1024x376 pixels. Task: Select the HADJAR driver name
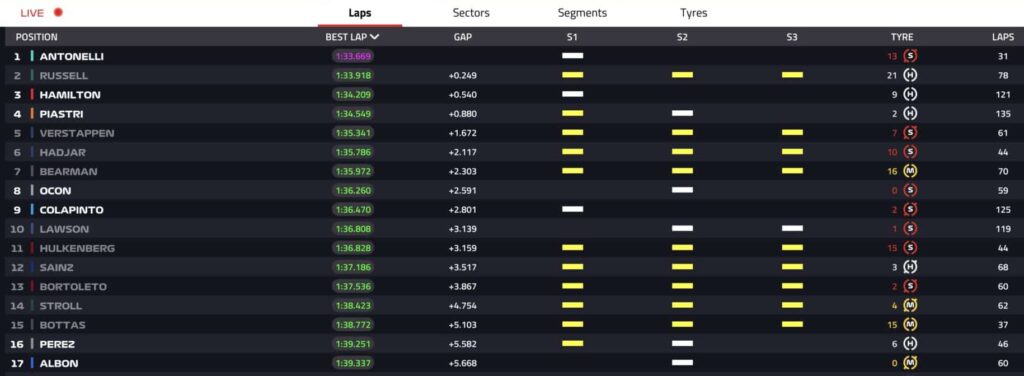coord(63,153)
